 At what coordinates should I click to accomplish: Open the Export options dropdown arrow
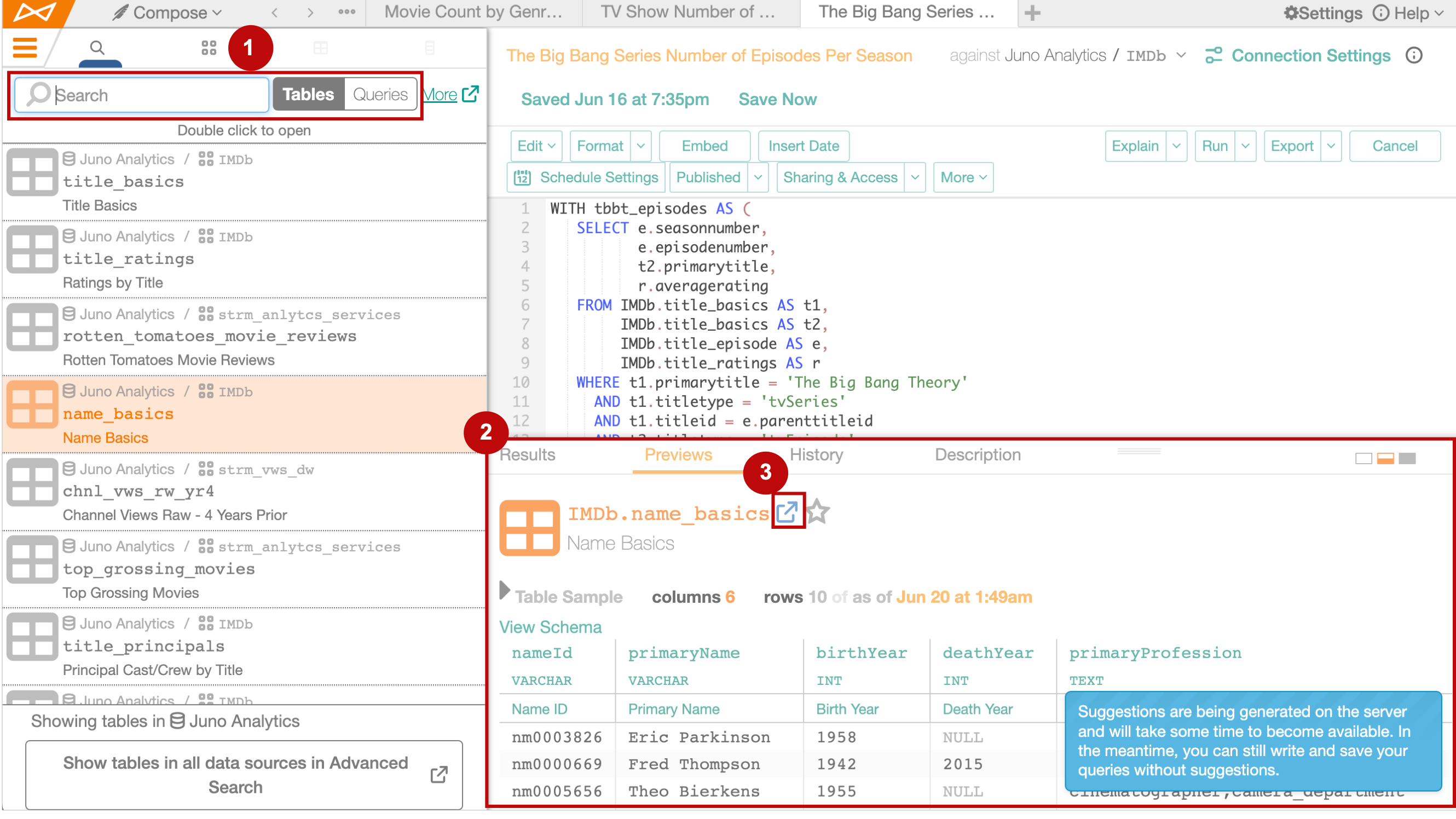(x=1331, y=146)
